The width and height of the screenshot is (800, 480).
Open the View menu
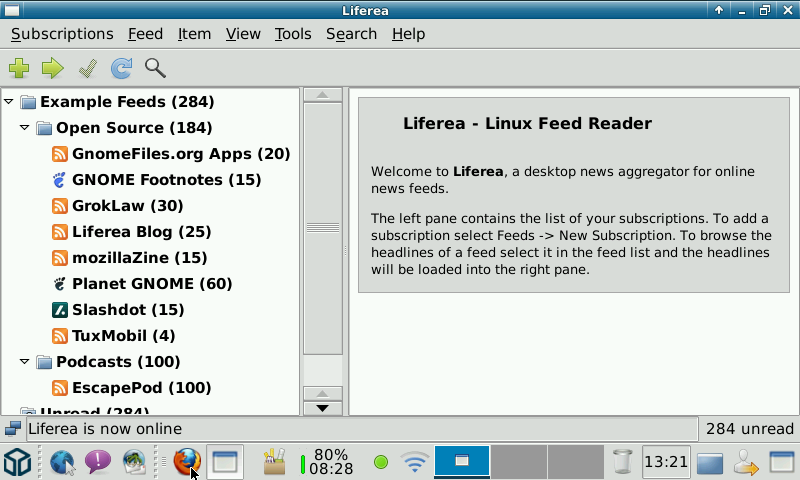[x=243, y=34]
